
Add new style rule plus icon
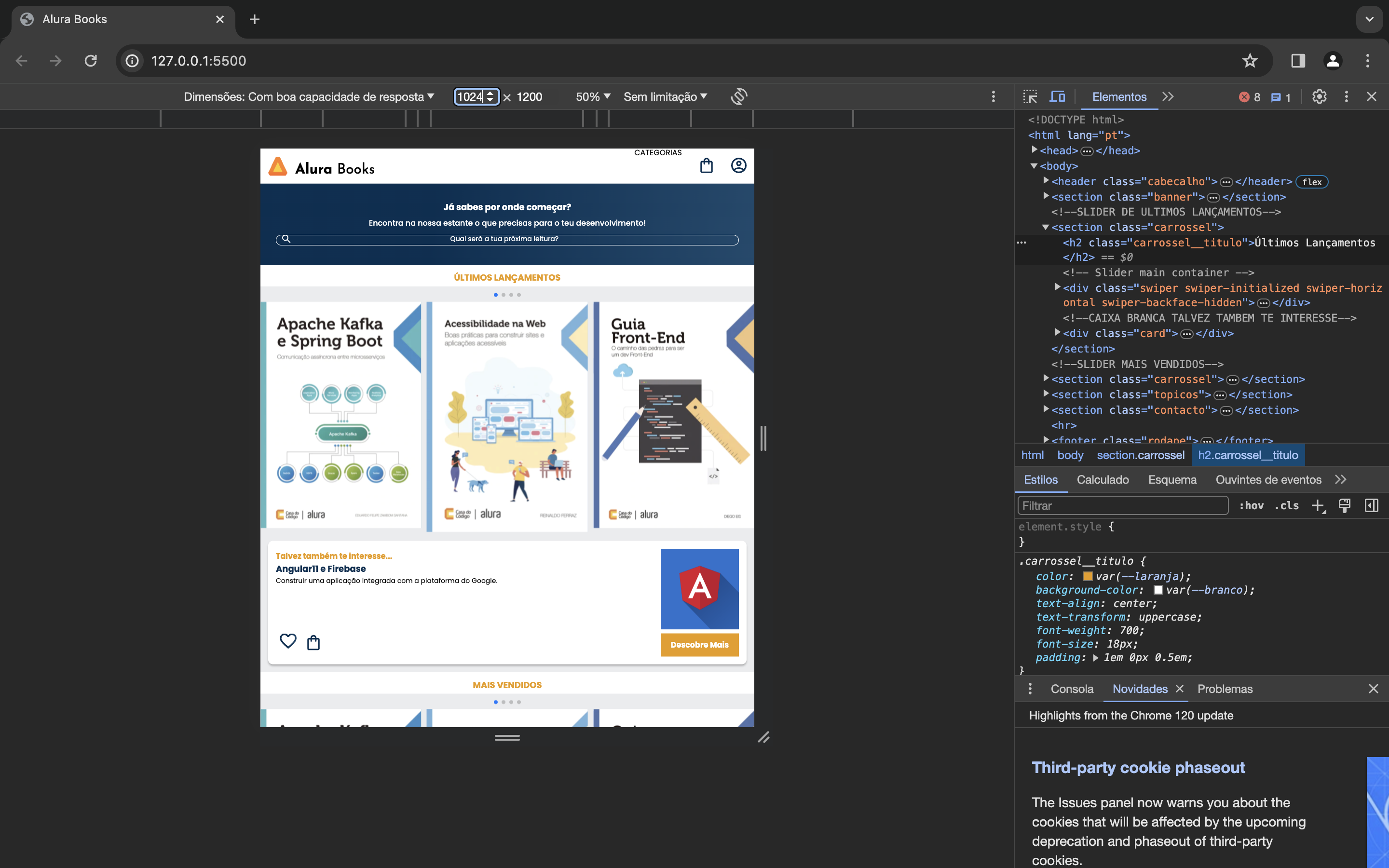(1319, 506)
